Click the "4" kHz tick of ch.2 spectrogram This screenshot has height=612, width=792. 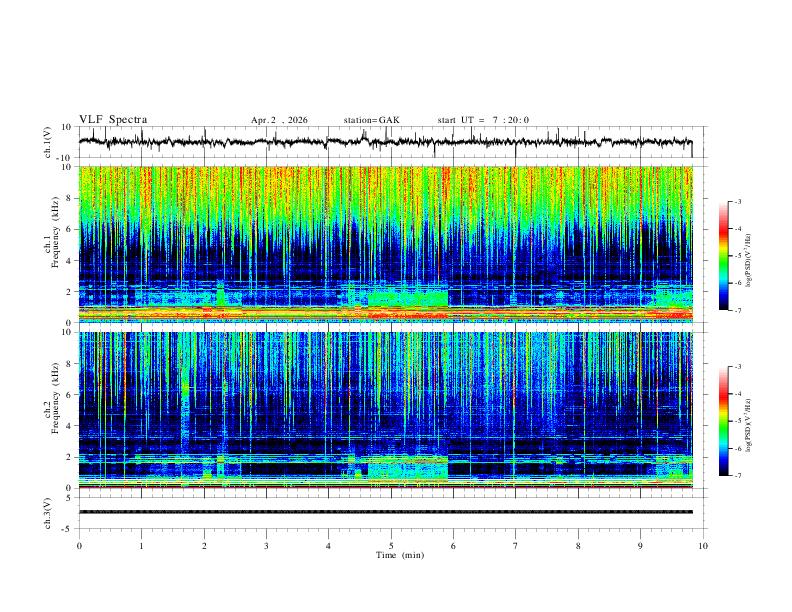point(70,426)
